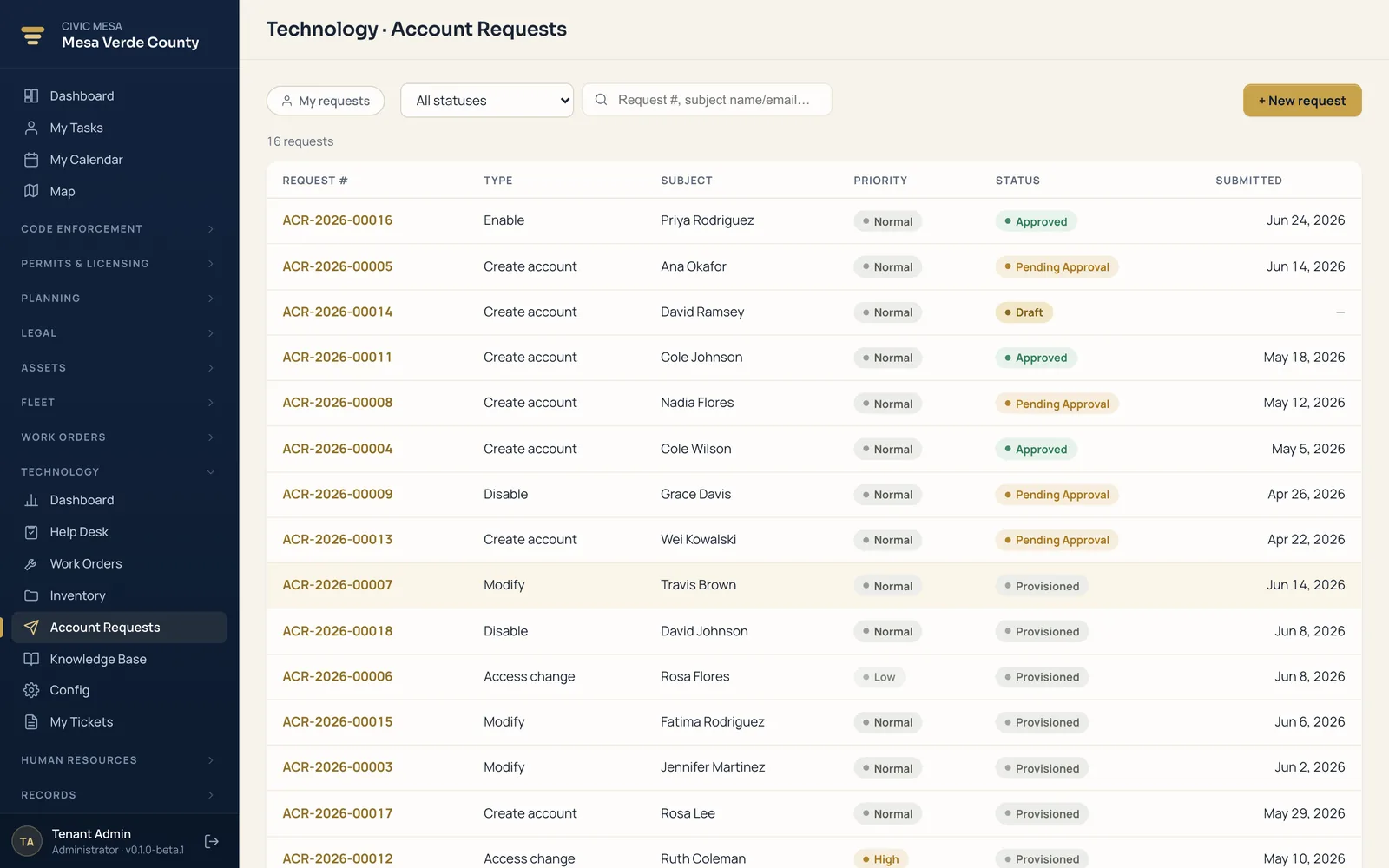Click the High priority badge for Ruth Coleman
The image size is (1389, 868).
[x=880, y=859]
